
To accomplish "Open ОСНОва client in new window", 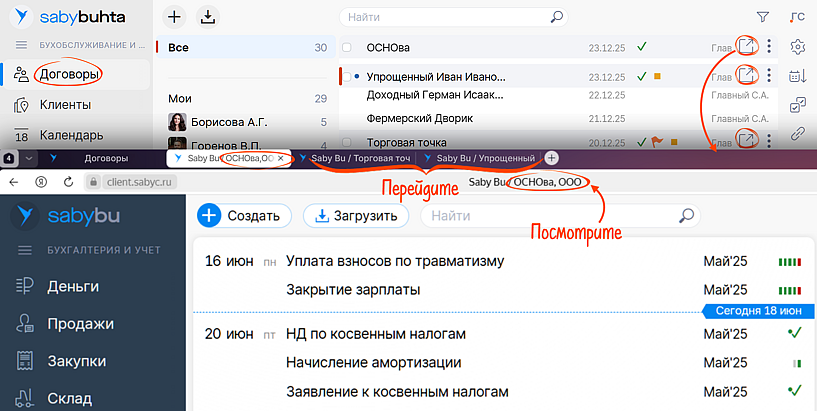I will click(746, 46).
